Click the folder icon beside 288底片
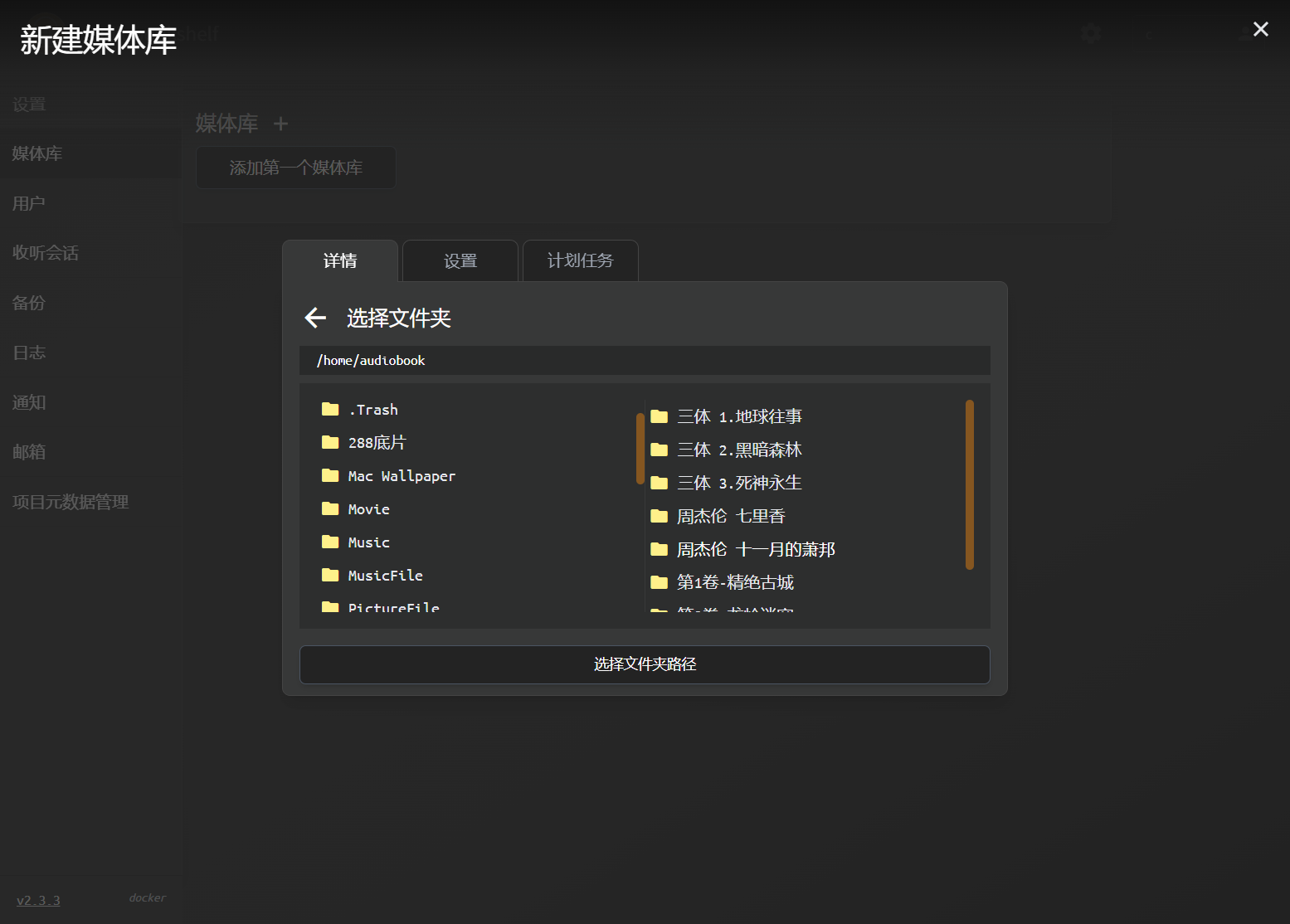Screen dimensions: 1290x924 tap(330, 442)
